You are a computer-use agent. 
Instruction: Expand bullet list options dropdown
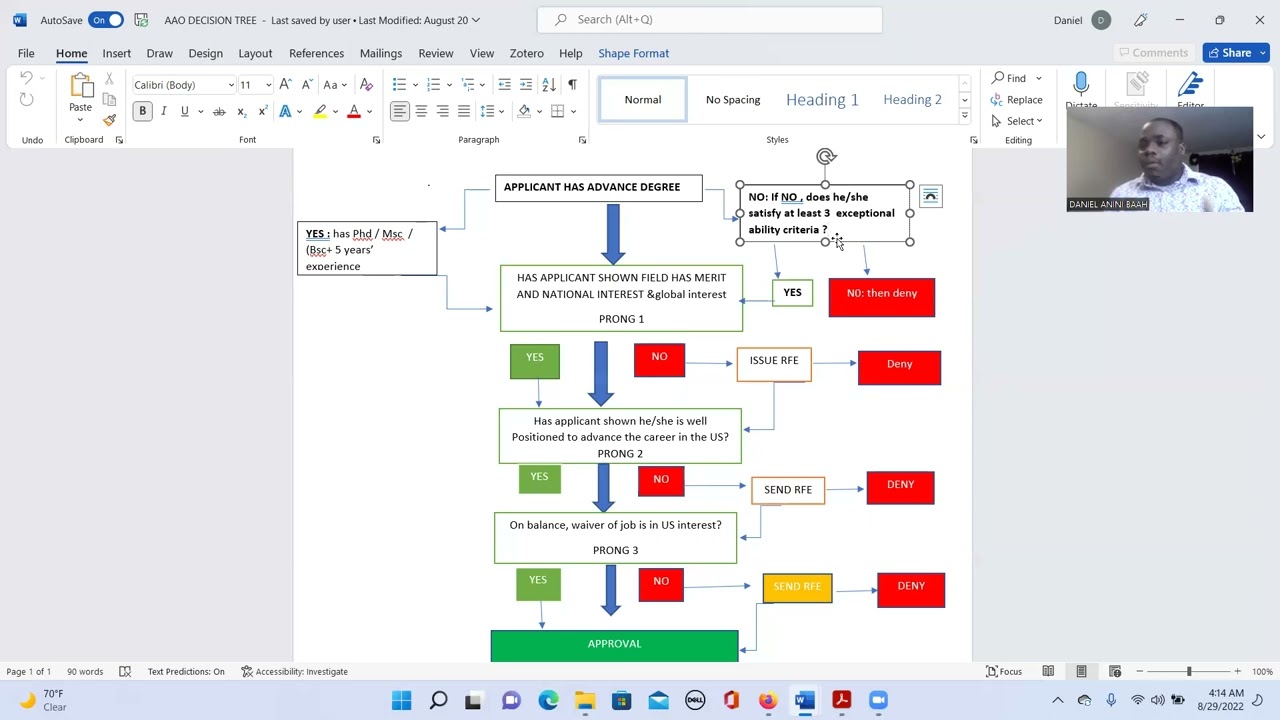[x=415, y=85]
